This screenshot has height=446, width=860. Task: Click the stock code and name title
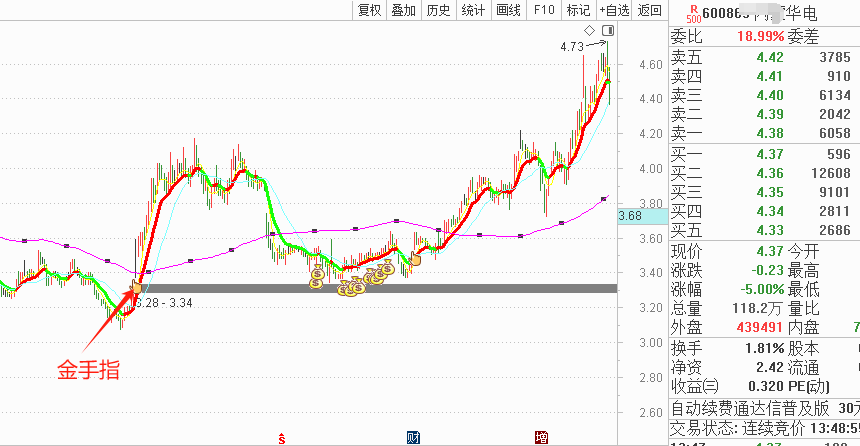(x=760, y=13)
